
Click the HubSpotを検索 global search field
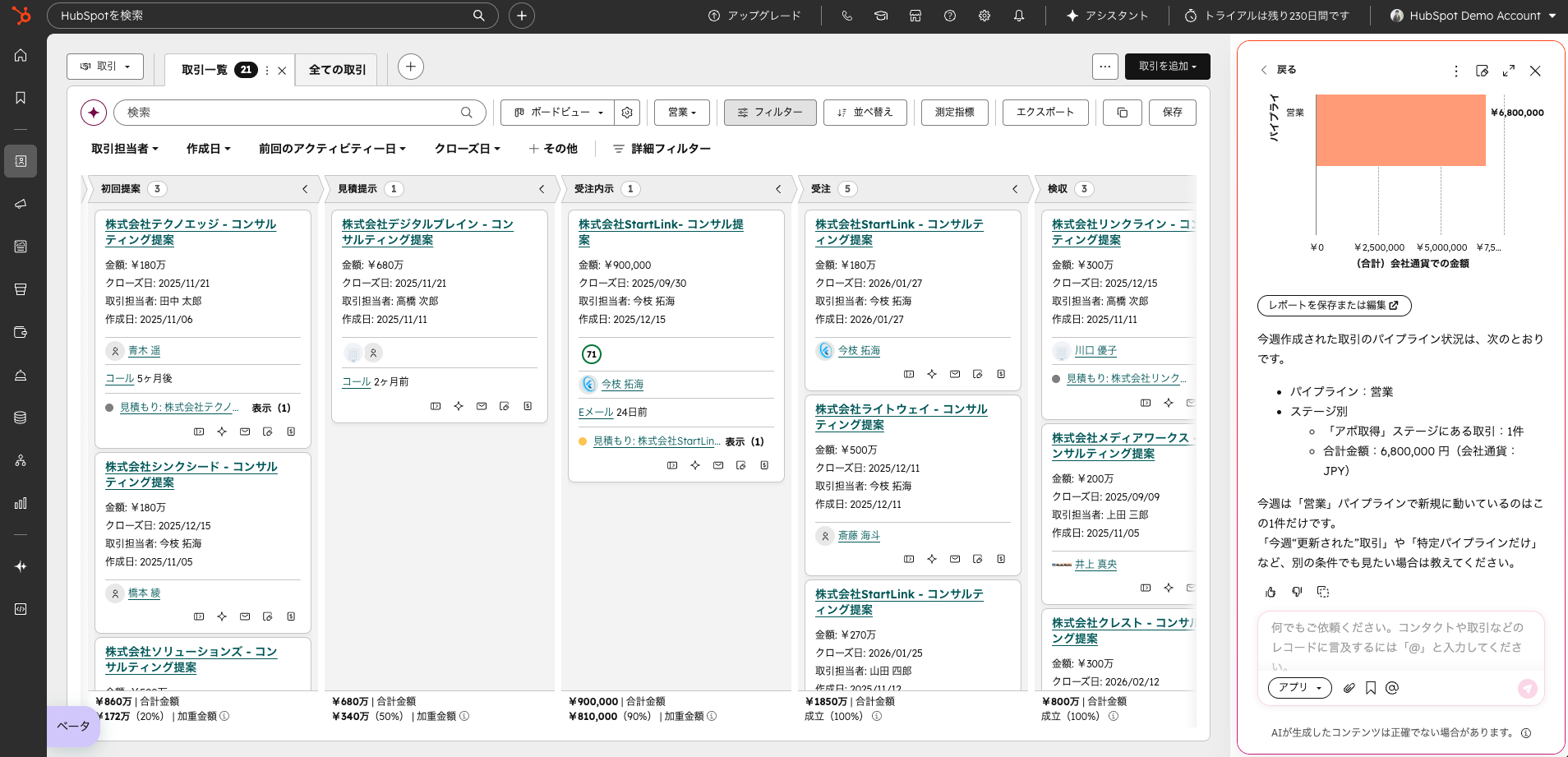(x=273, y=16)
